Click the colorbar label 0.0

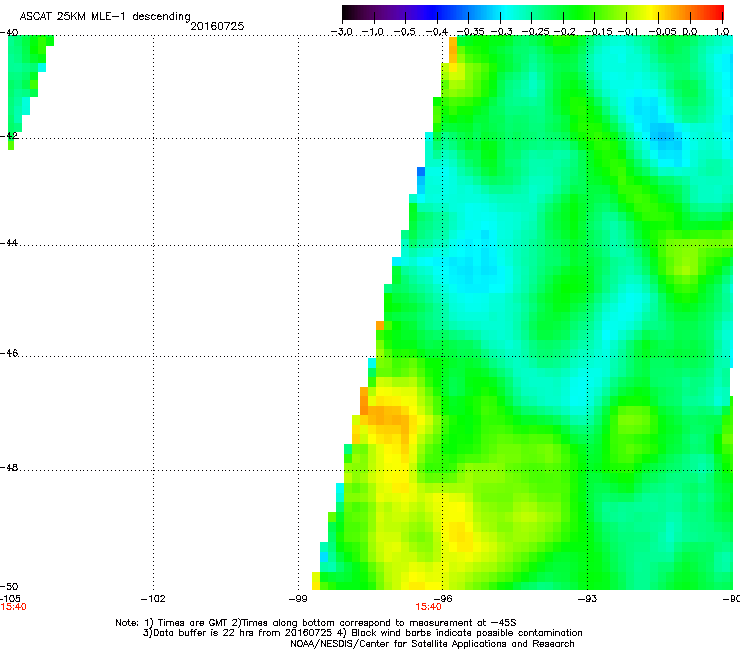tap(690, 32)
